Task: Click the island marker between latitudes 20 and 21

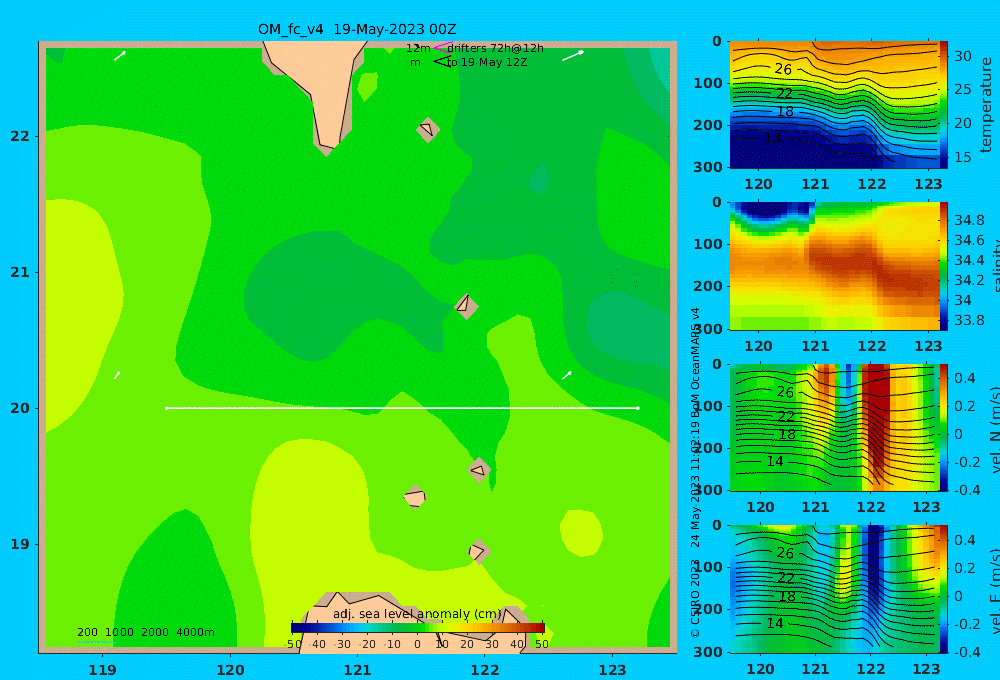Action: (466, 306)
